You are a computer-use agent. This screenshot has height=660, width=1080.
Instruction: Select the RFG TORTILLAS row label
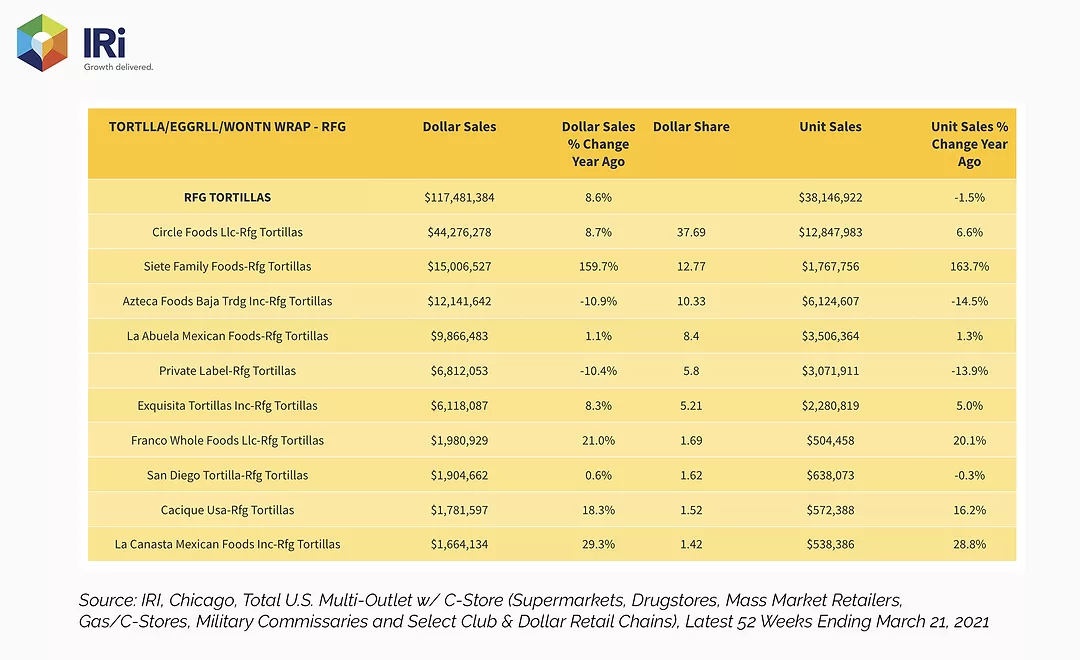227,197
